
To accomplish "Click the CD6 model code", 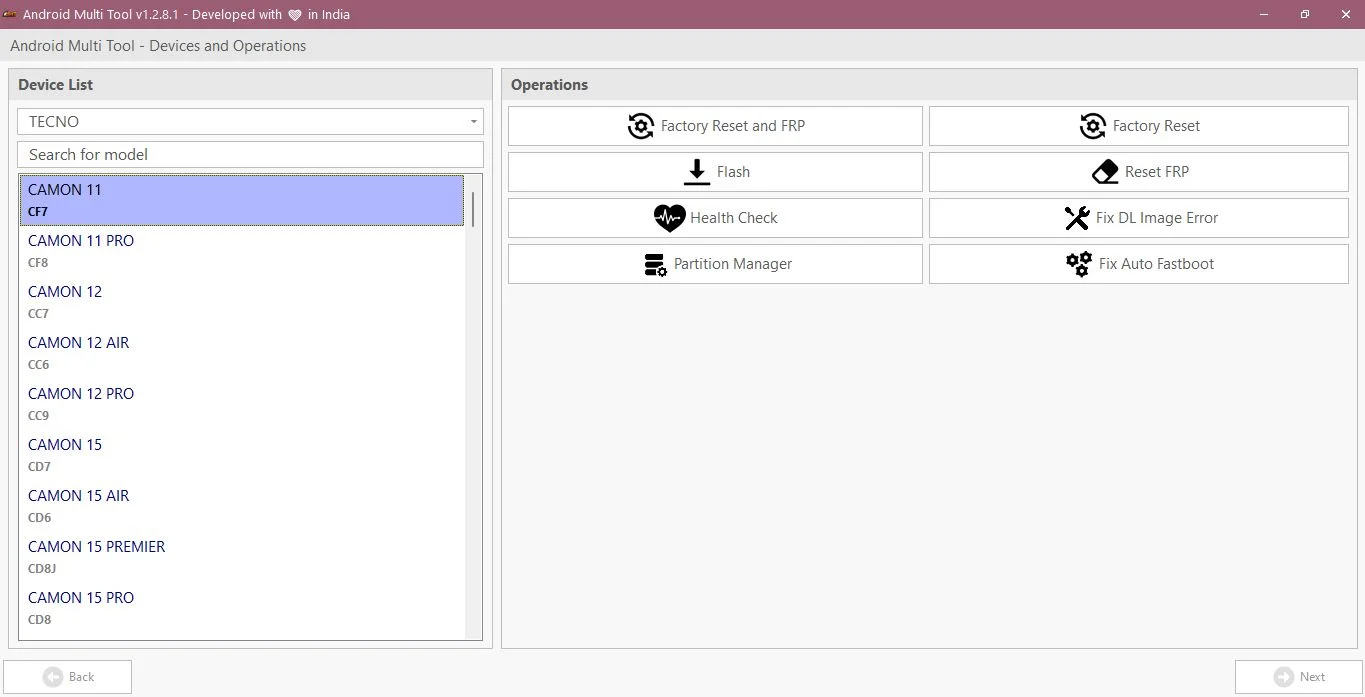I will click(x=39, y=518).
